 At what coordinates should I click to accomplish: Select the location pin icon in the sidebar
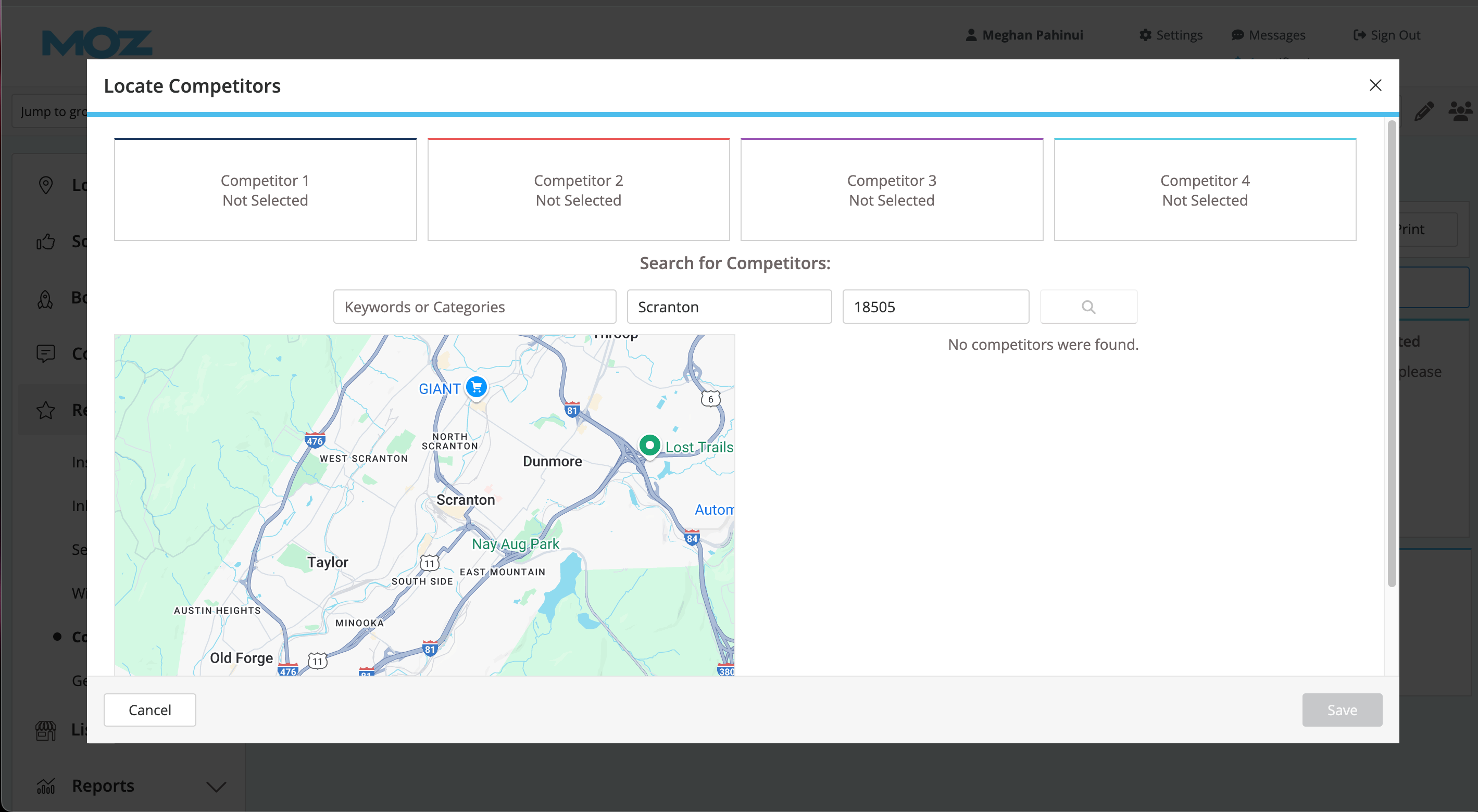click(x=46, y=185)
